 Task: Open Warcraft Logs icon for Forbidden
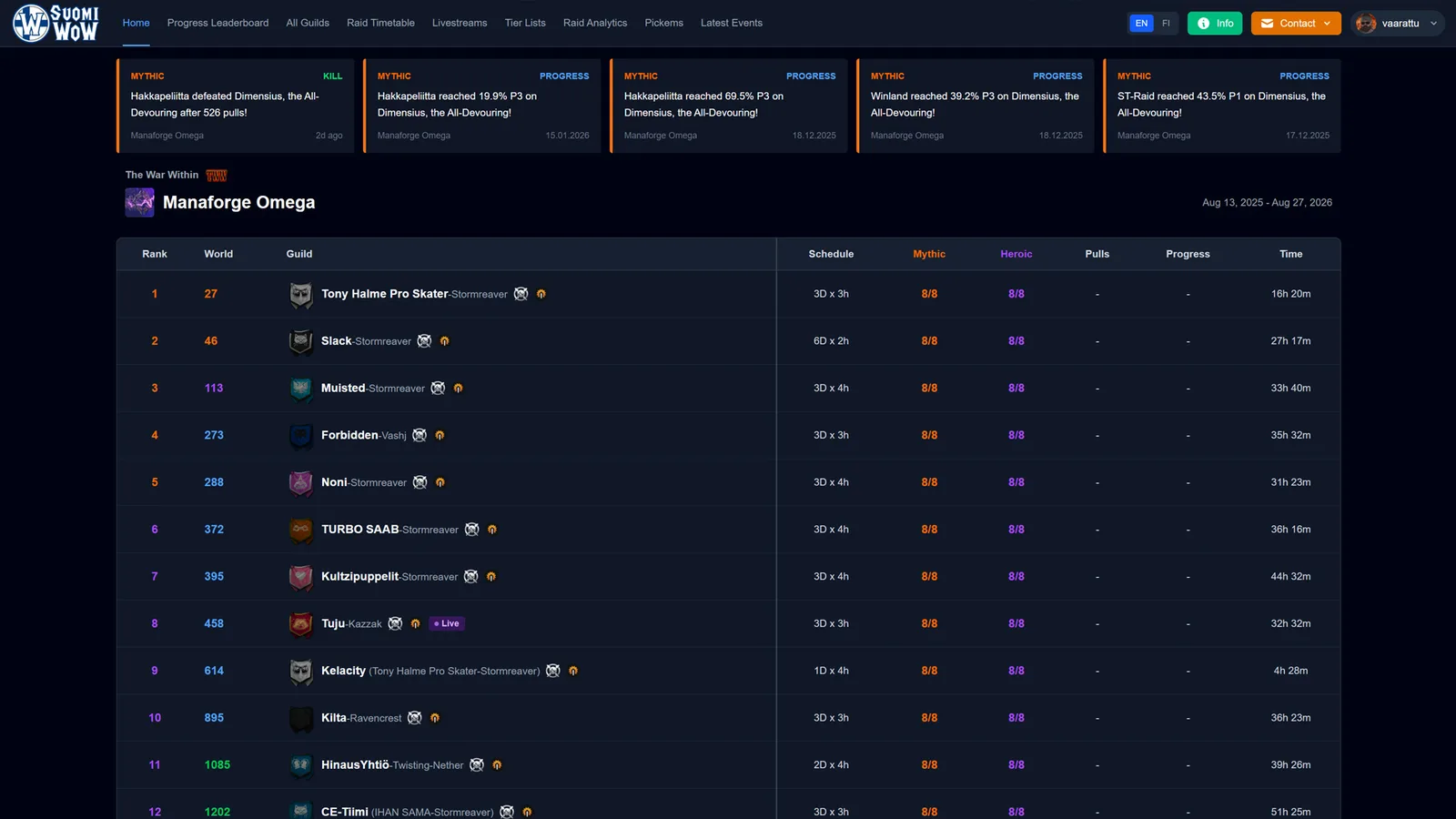click(420, 435)
